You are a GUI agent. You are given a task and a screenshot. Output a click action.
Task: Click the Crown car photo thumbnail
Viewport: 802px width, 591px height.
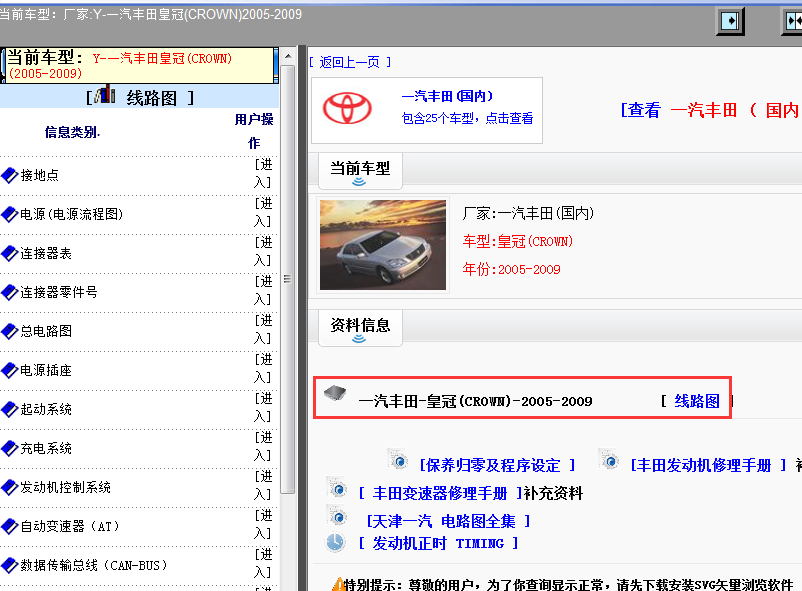[383, 245]
